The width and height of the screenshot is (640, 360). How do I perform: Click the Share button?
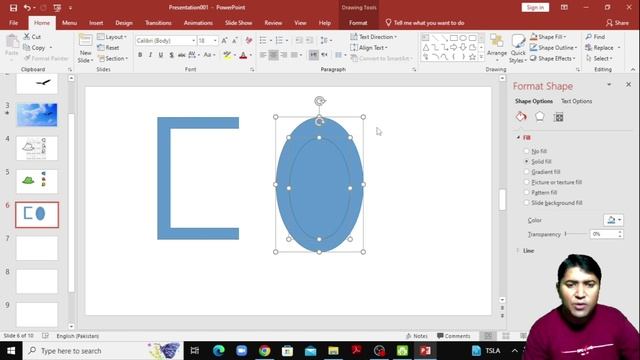[x=618, y=23]
